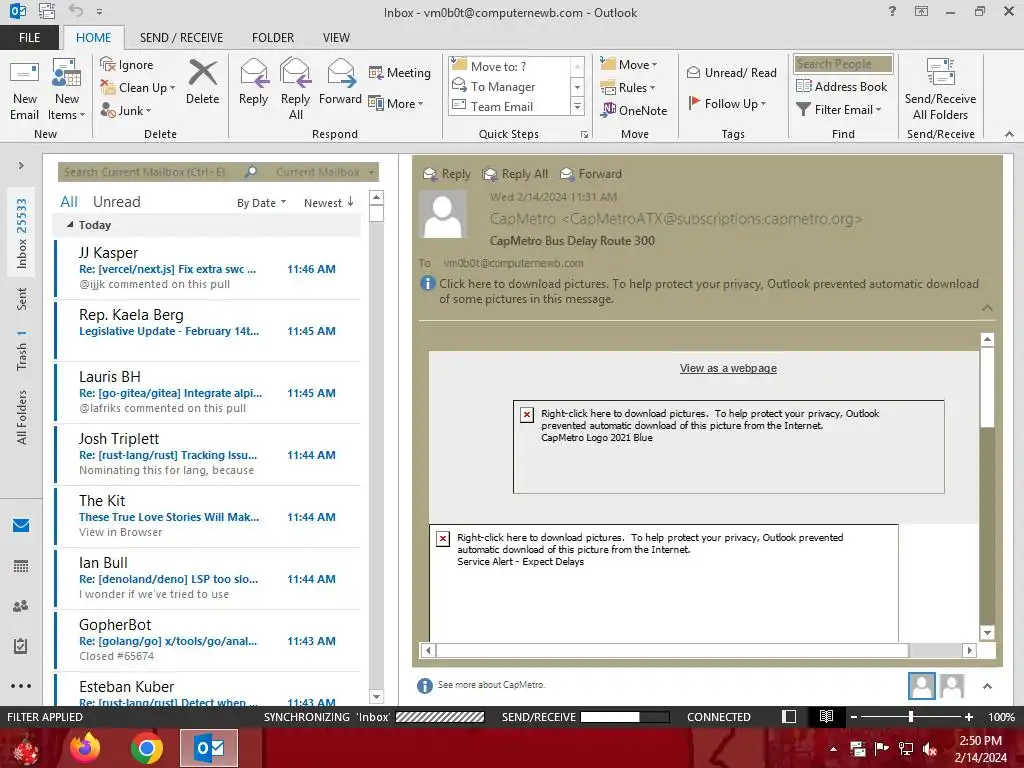
Task: Switch to the HOME tab
Action: 93,38
